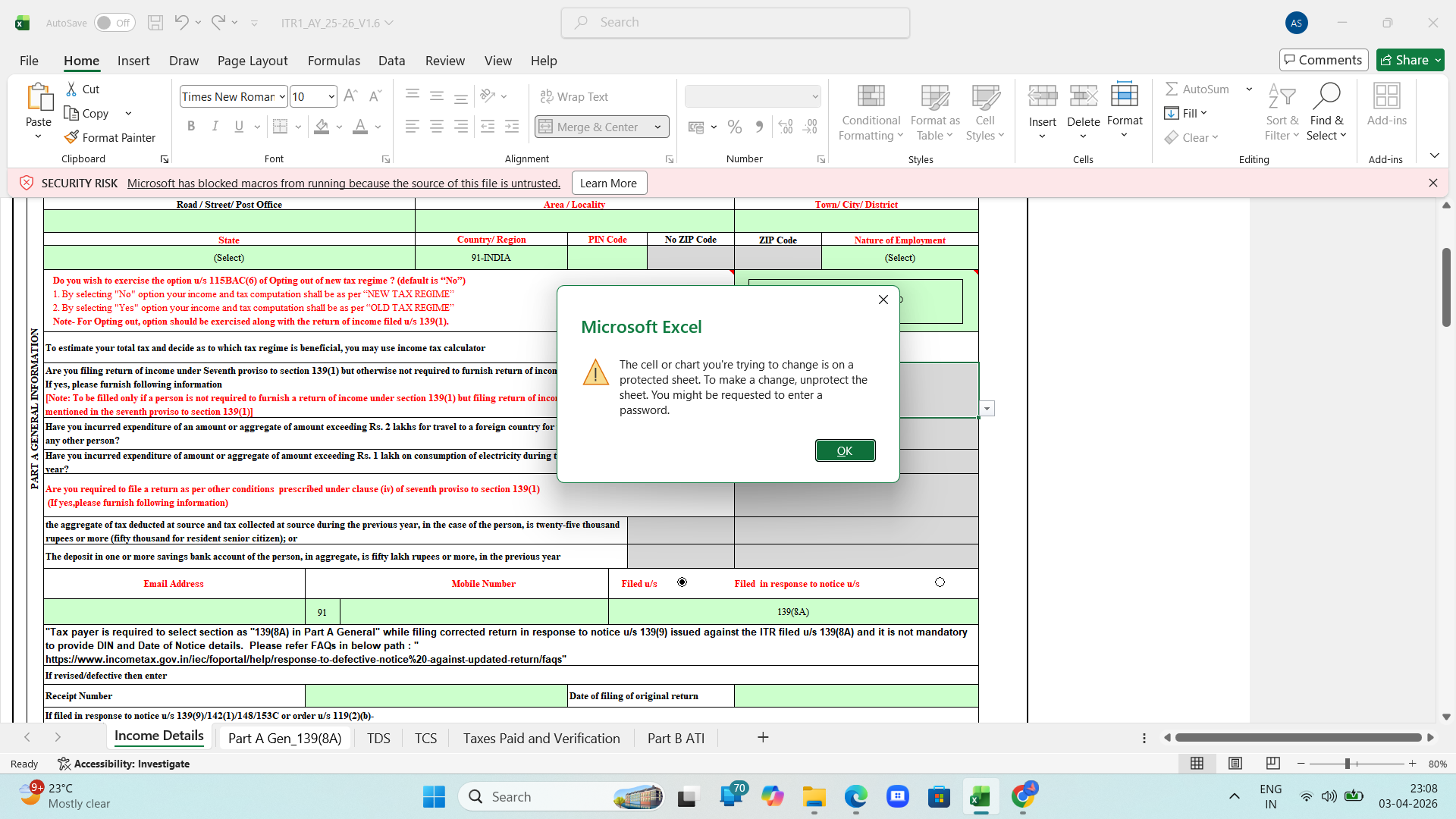Turn on the AutoSave toggle
1456x819 pixels.
114,23
